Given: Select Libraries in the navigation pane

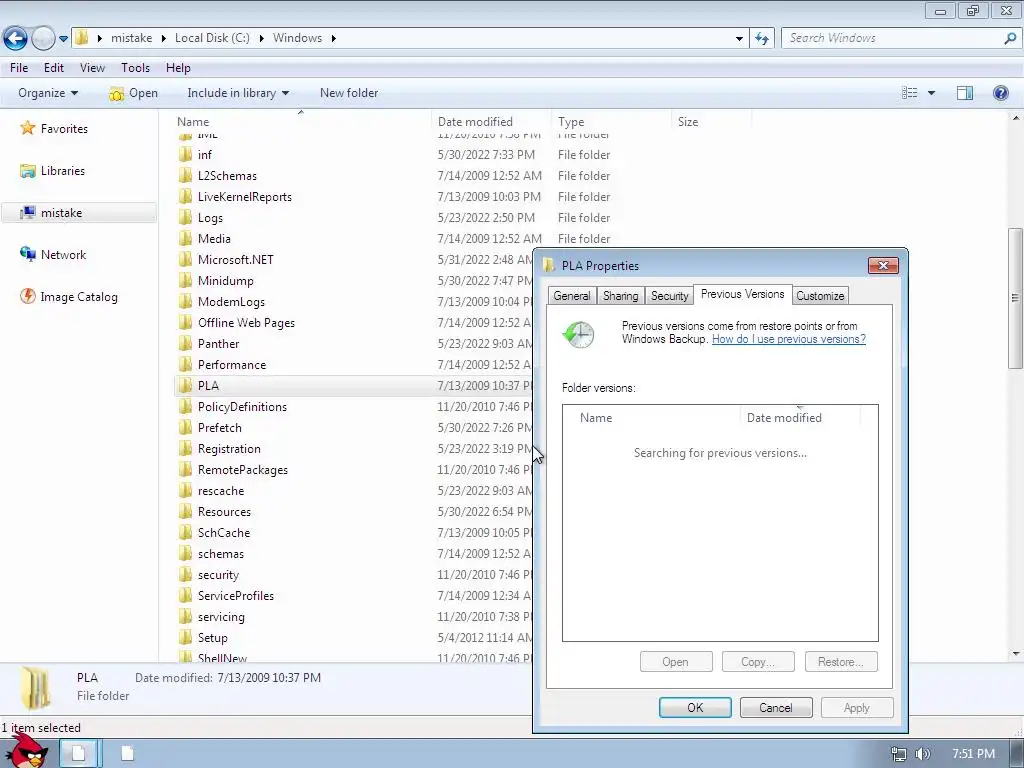Looking at the screenshot, I should [63, 171].
